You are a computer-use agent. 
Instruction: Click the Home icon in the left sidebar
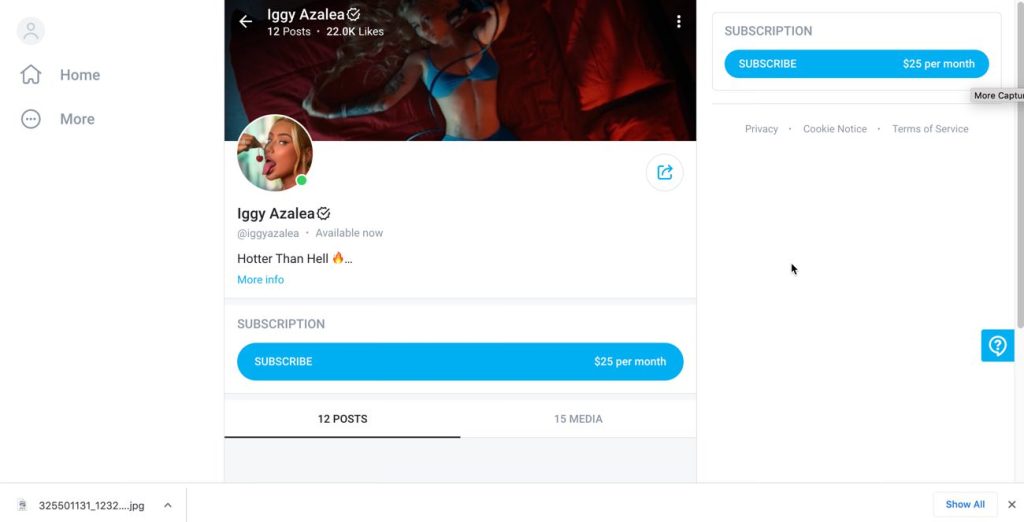[x=31, y=75]
